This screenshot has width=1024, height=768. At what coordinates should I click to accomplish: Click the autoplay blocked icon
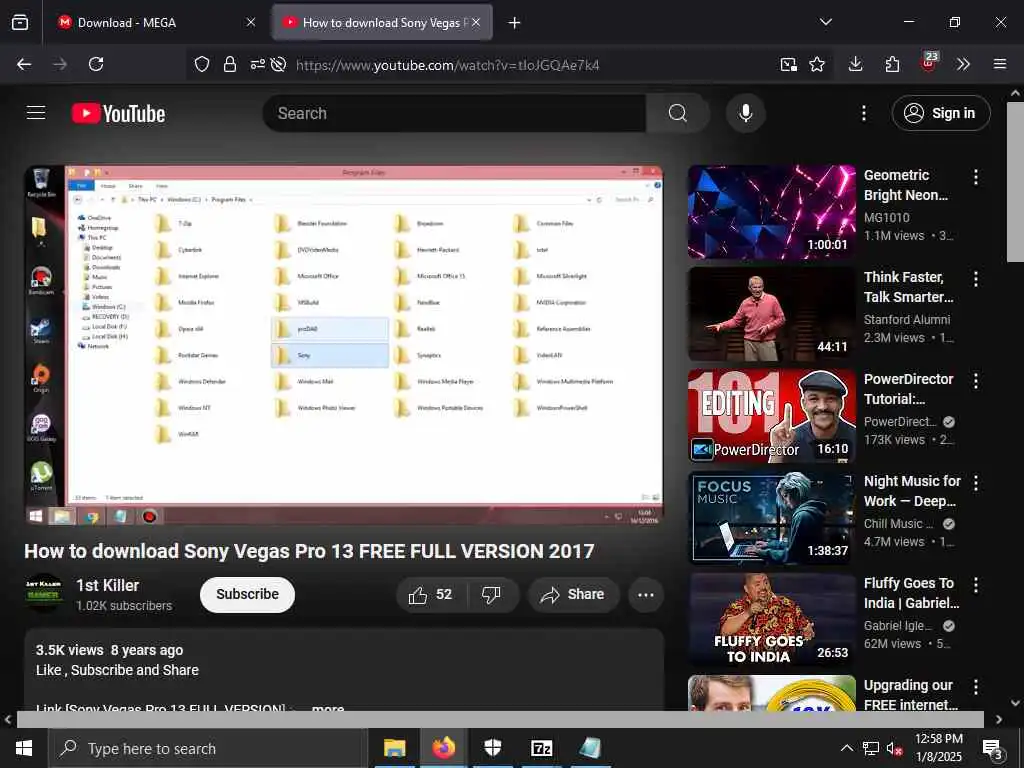(x=278, y=64)
